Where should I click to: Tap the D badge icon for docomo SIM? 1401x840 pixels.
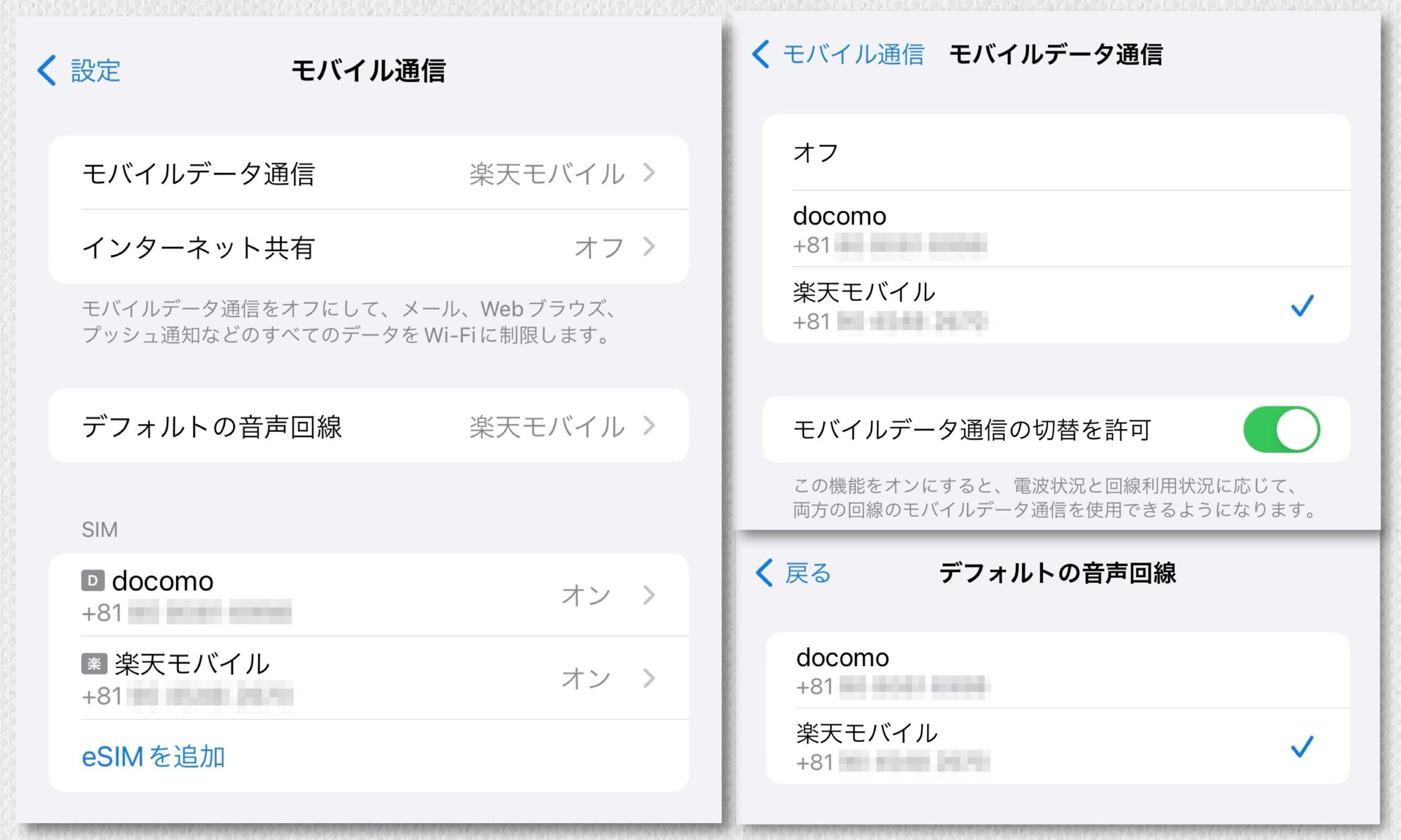coord(93,580)
